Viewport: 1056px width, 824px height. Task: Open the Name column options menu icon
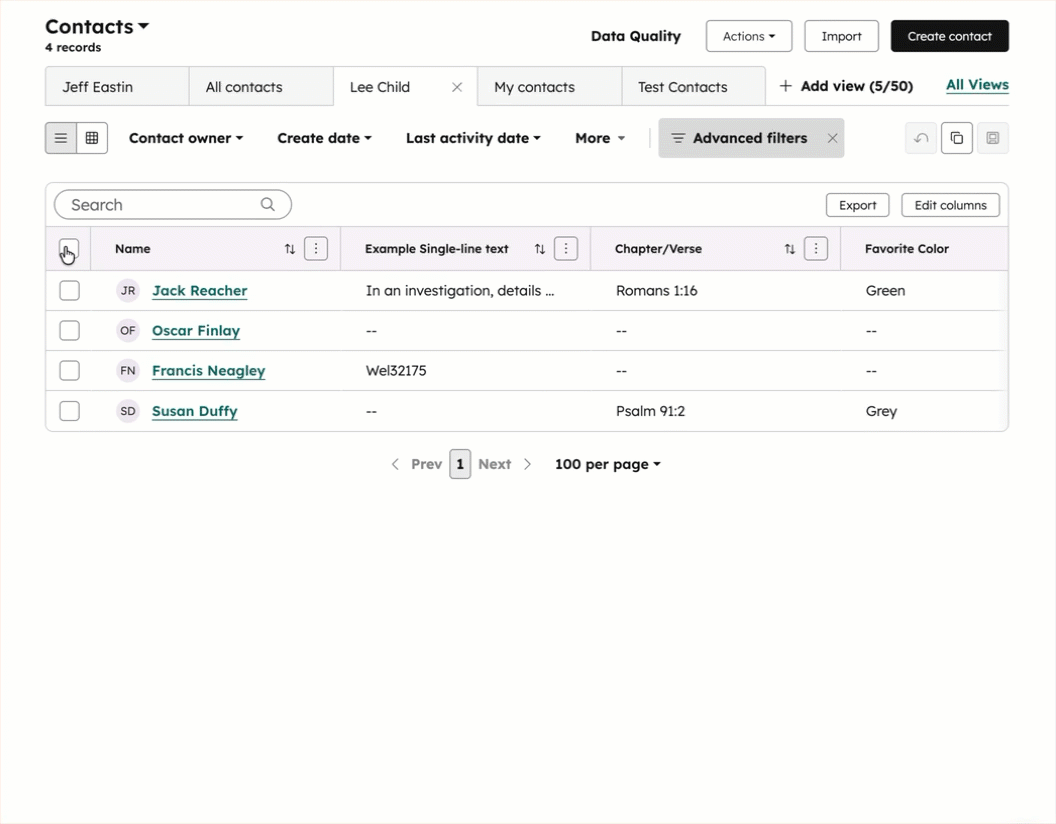click(x=316, y=248)
